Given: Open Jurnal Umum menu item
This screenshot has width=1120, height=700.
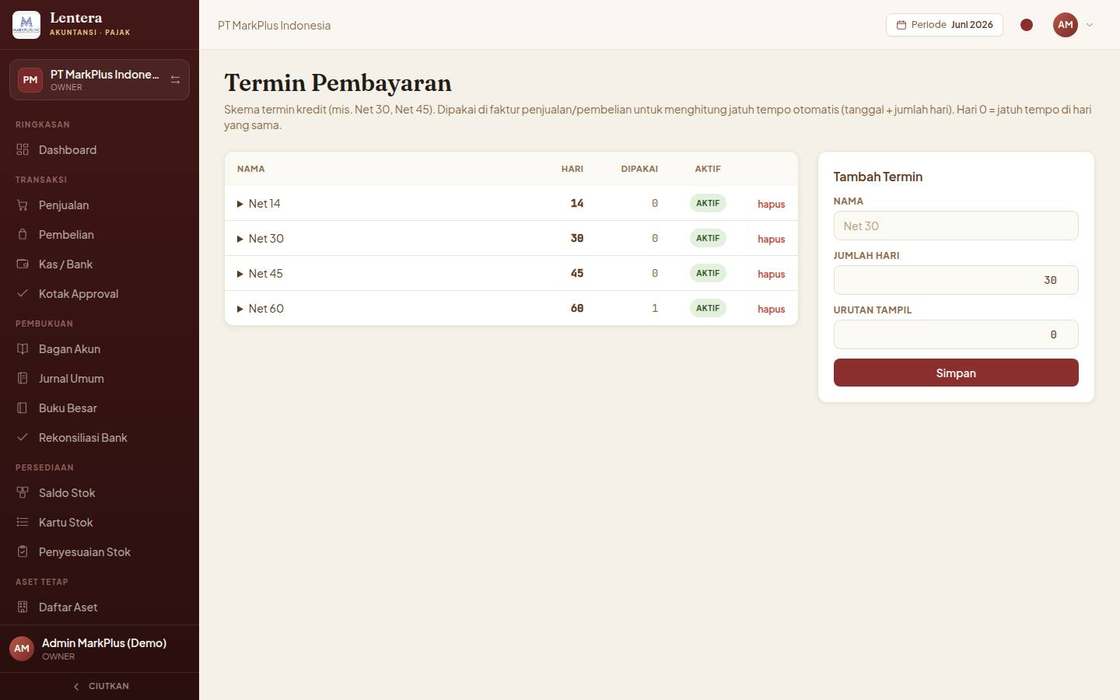Looking at the screenshot, I should tap(99, 378).
